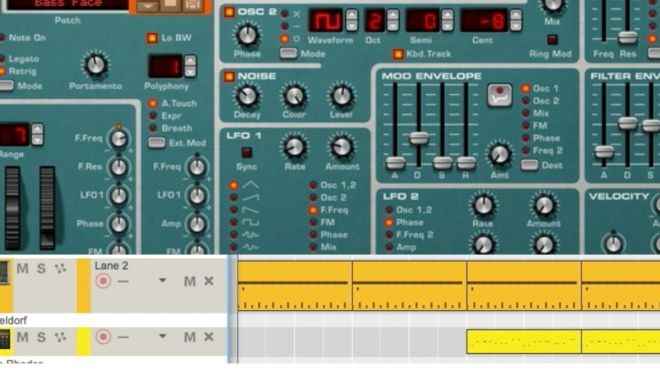Image resolution: width=660 pixels, height=371 pixels.
Task: Click the Mod Envelope Decay slider handle
Action: pos(419,138)
